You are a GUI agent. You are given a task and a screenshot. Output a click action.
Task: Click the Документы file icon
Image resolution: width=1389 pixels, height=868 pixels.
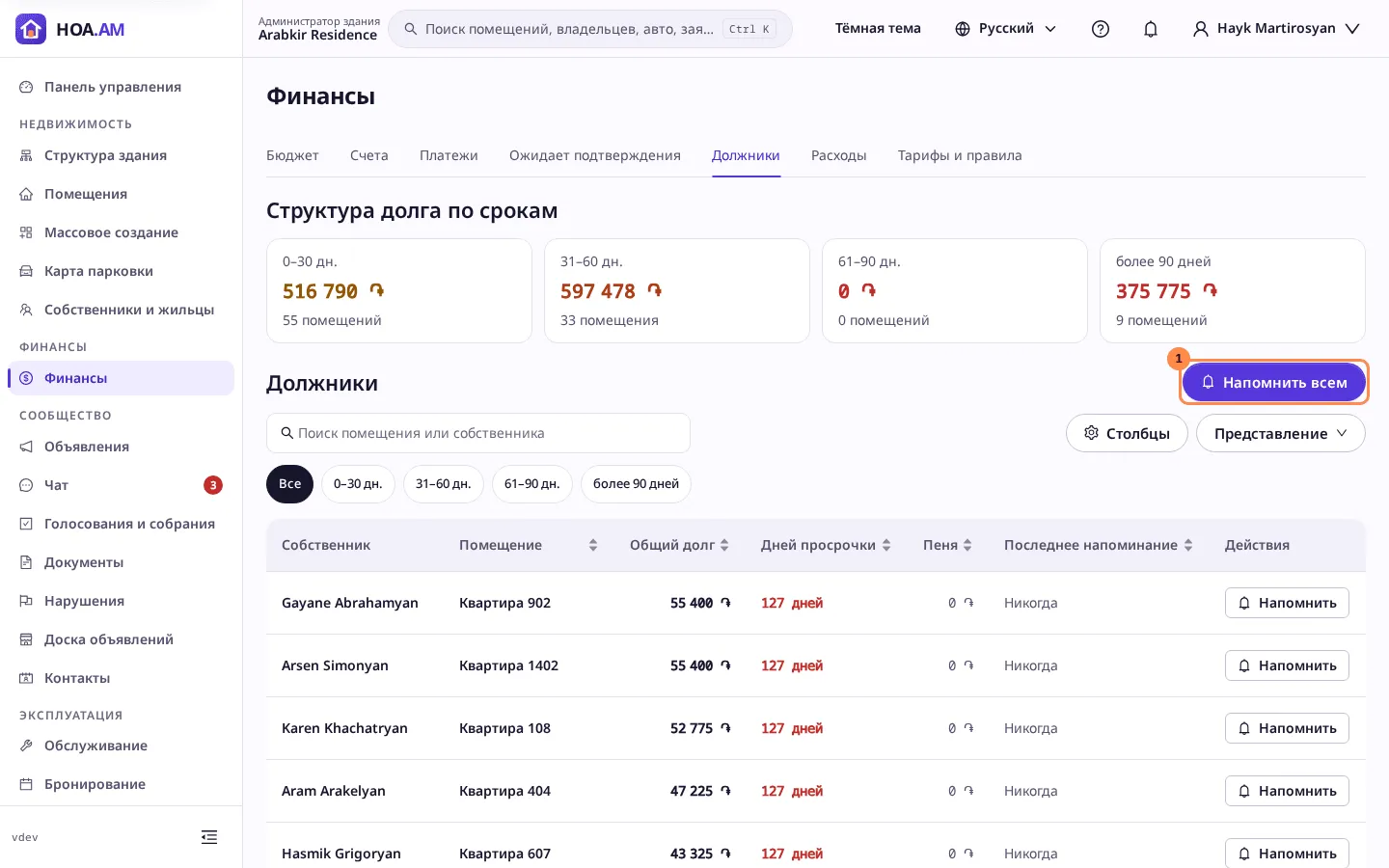coord(26,562)
